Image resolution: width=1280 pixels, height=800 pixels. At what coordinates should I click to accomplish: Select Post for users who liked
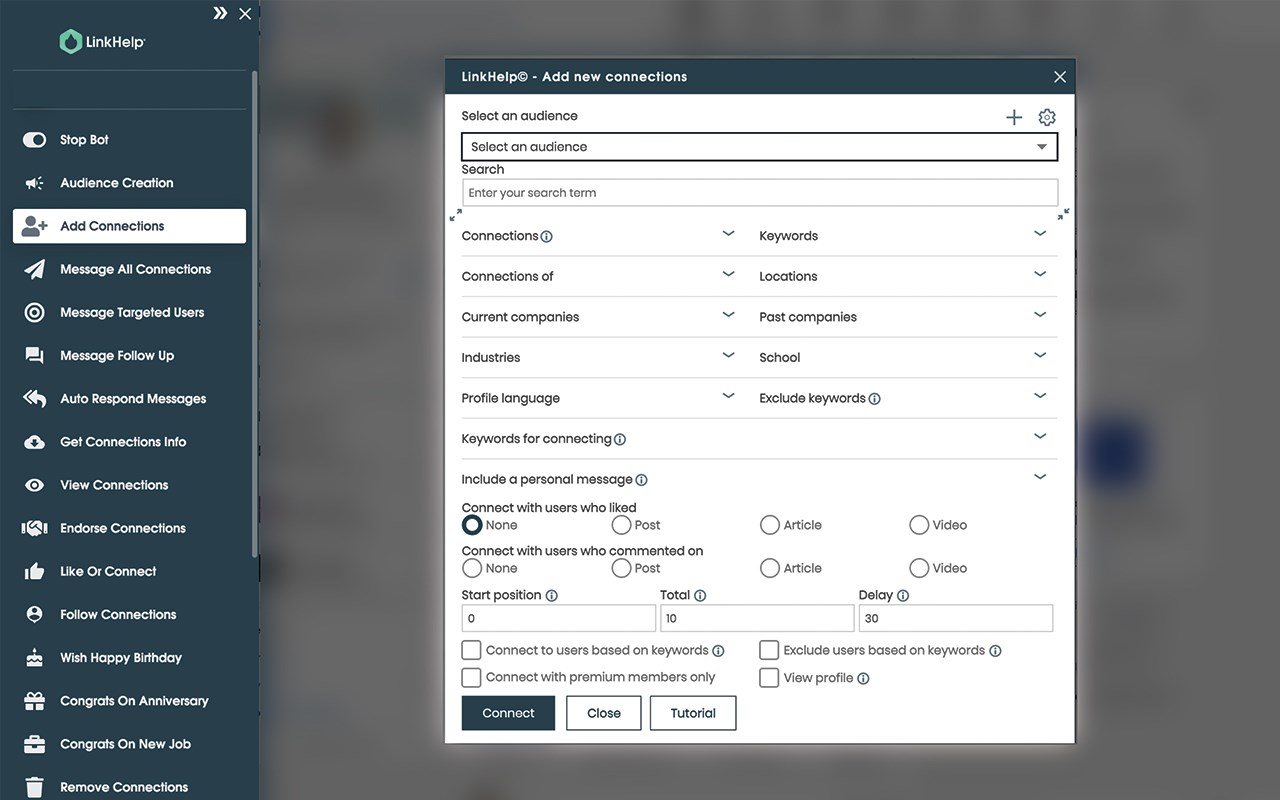tap(621, 525)
